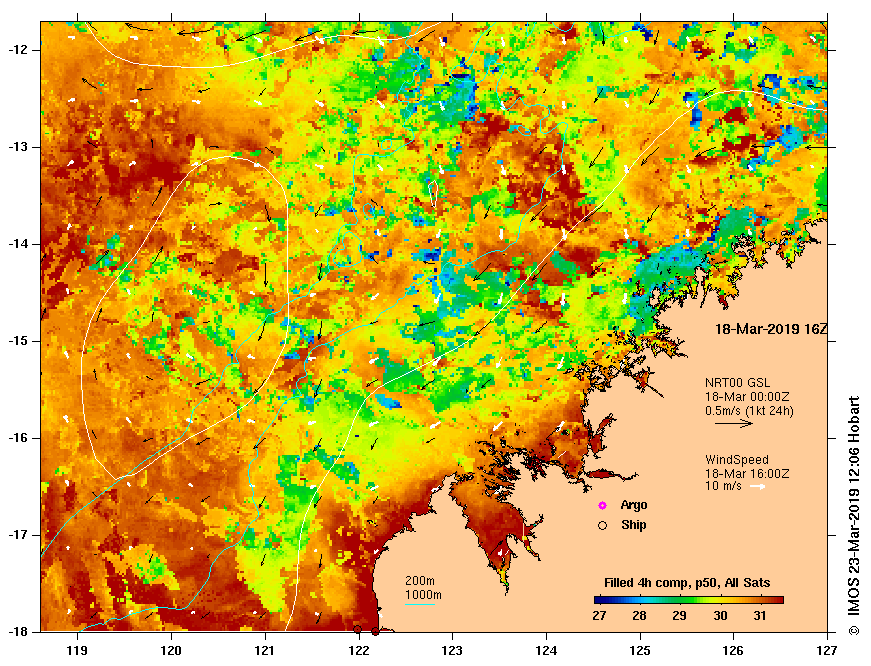Image resolution: width=871 pixels, height=666 pixels.
Task: Click the black Ship circle legend symbol
Action: [602, 525]
